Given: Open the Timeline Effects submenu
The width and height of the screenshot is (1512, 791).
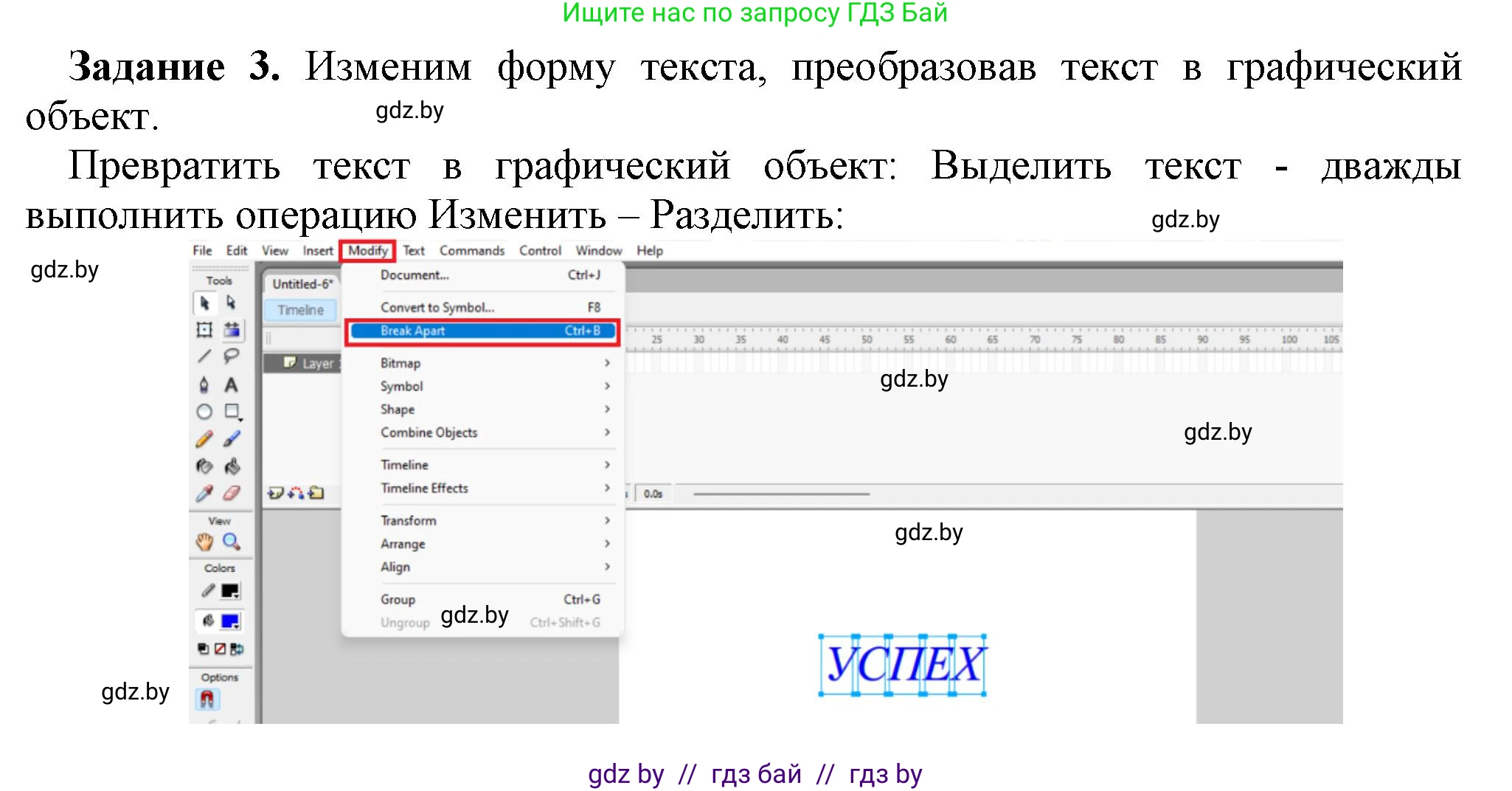Looking at the screenshot, I should point(424,488).
